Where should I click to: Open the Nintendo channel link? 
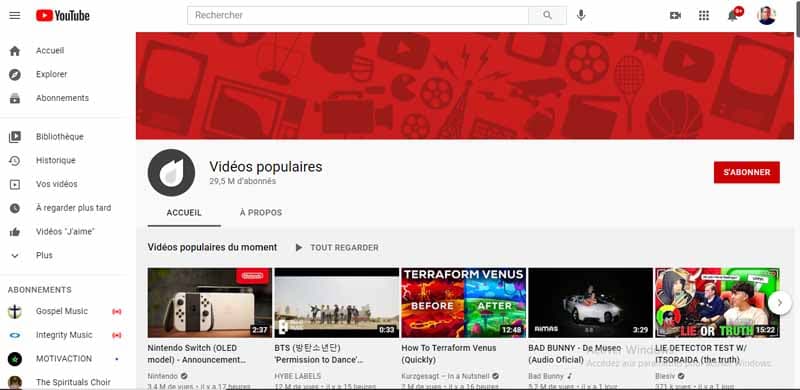pyautogui.click(x=163, y=376)
